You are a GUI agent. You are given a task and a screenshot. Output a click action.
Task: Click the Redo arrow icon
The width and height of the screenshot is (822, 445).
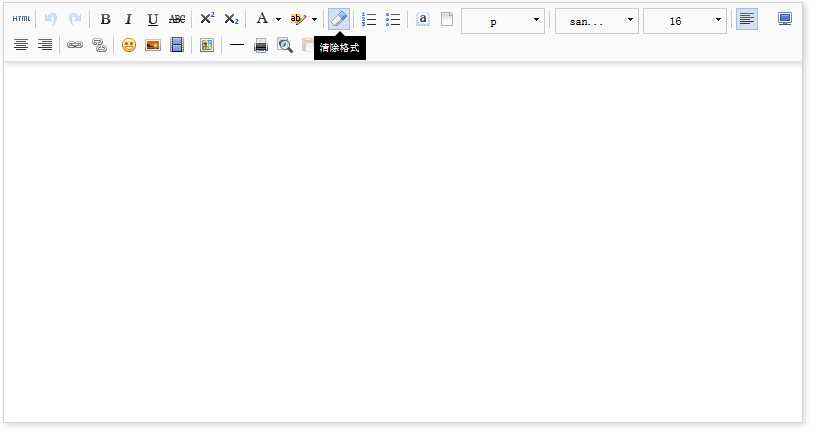coord(75,19)
